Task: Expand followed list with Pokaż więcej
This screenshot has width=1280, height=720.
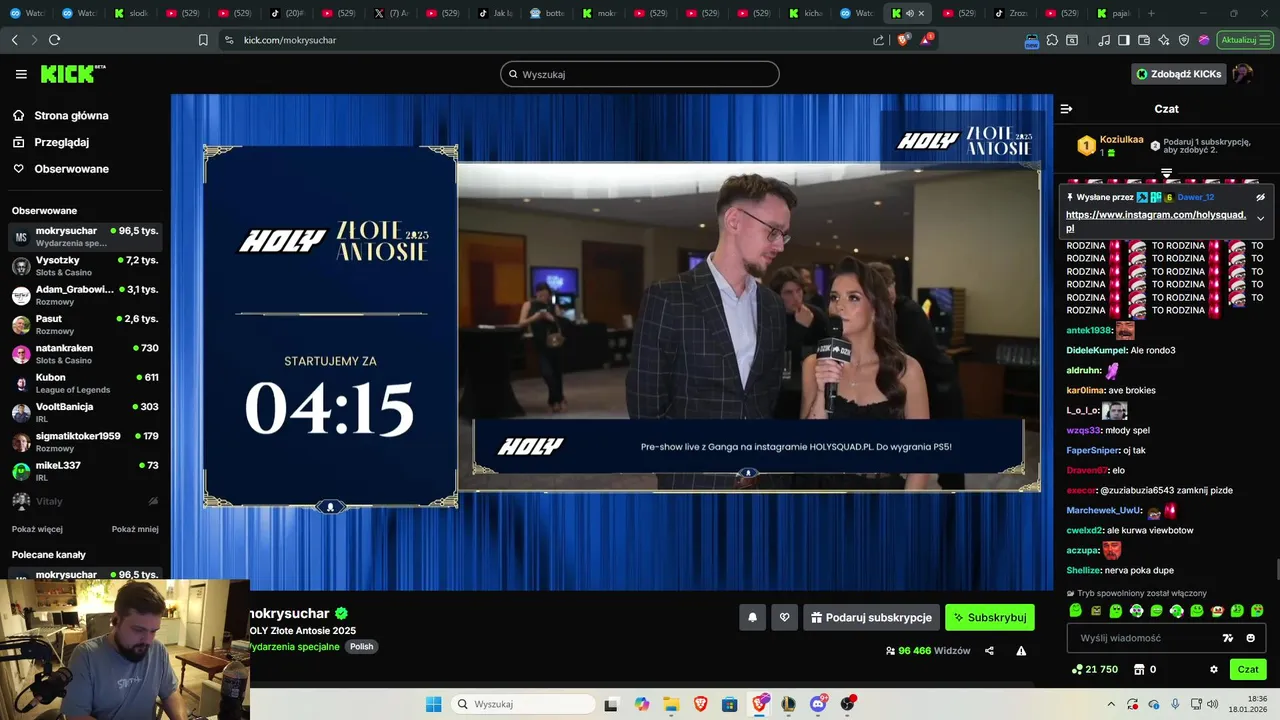Action: point(37,529)
